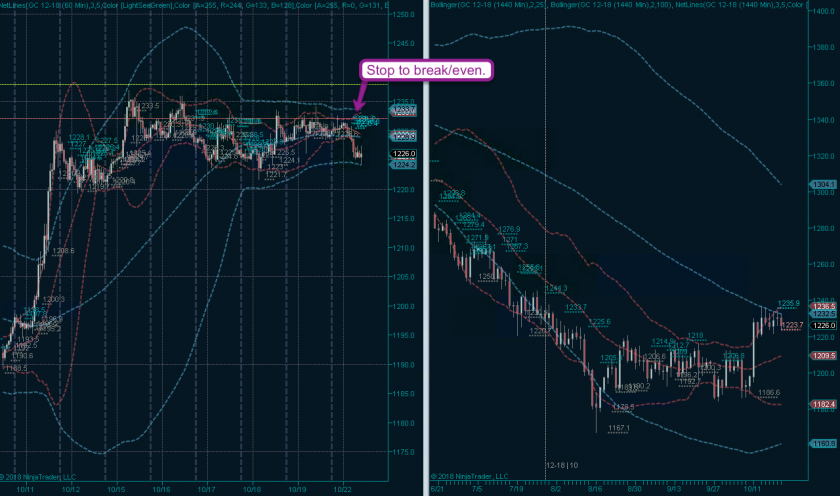Click the 10/22 date on left time axis
The image size is (840, 496).
344,489
